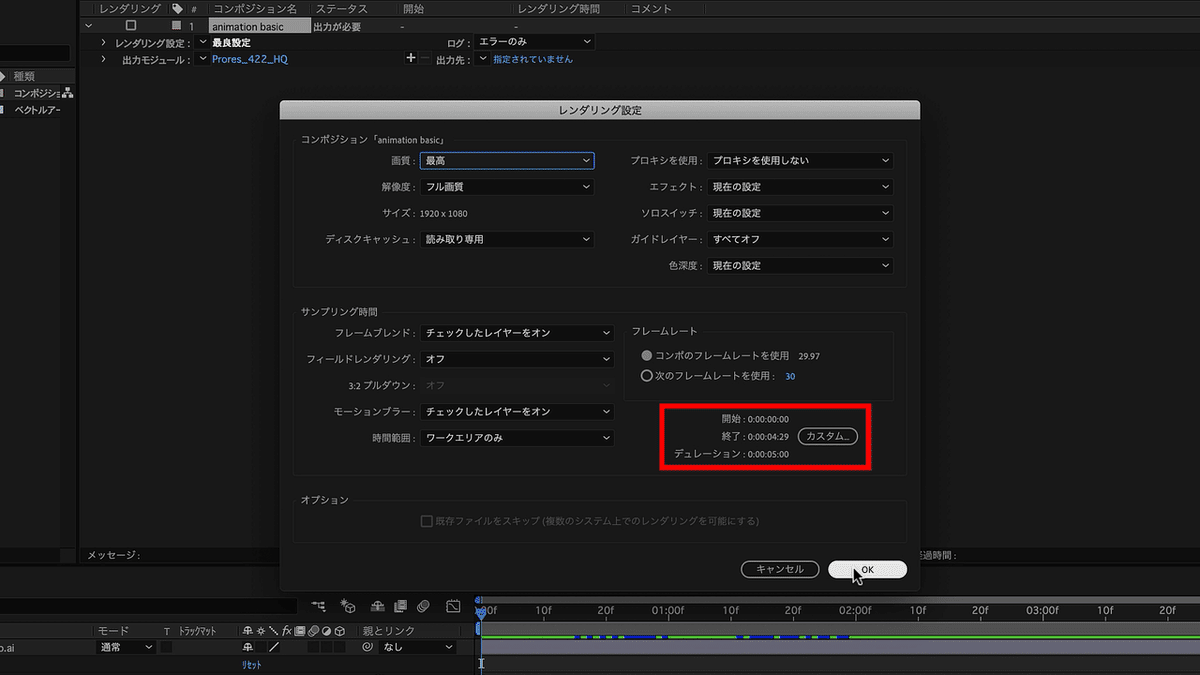
Task: Click the motion blur column header icon
Action: (x=313, y=631)
